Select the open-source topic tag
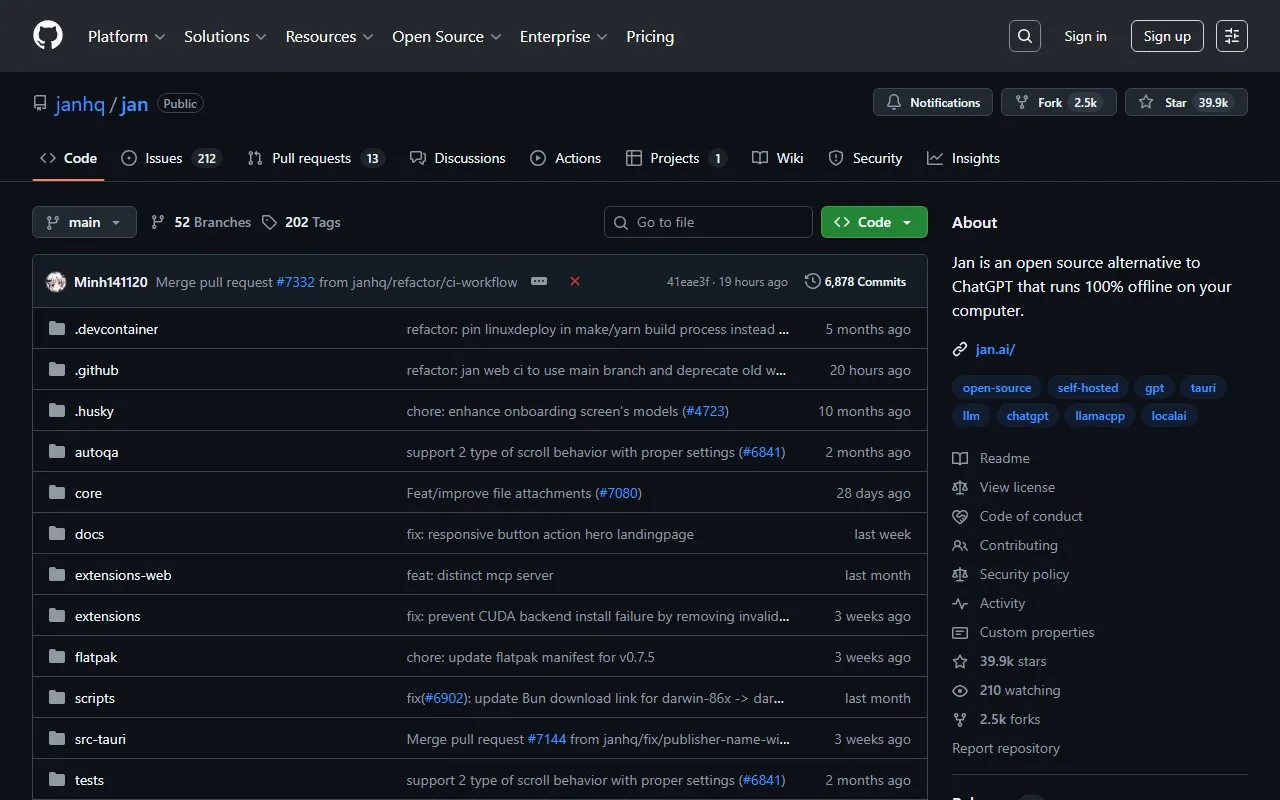 click(x=997, y=388)
